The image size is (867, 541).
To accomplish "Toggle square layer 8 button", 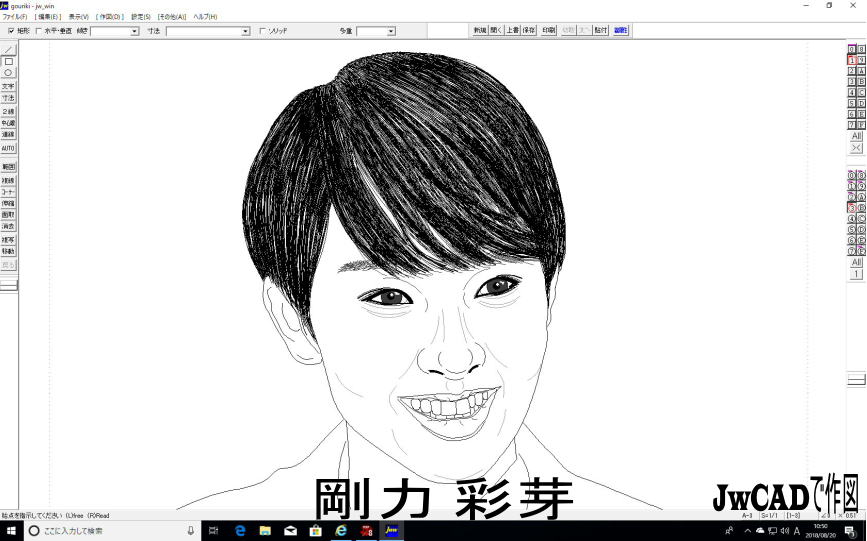I will click(861, 49).
